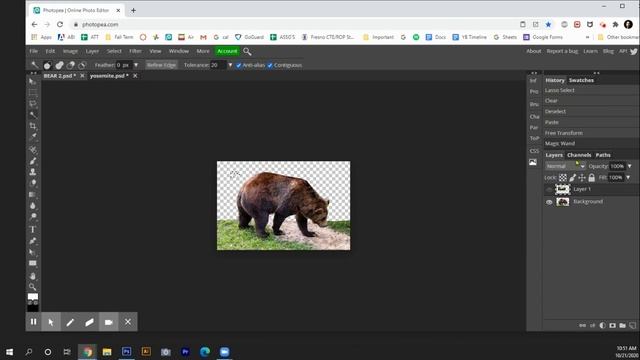Select the Move tool in the toolbar
This screenshot has height=360, width=640.
(33, 82)
